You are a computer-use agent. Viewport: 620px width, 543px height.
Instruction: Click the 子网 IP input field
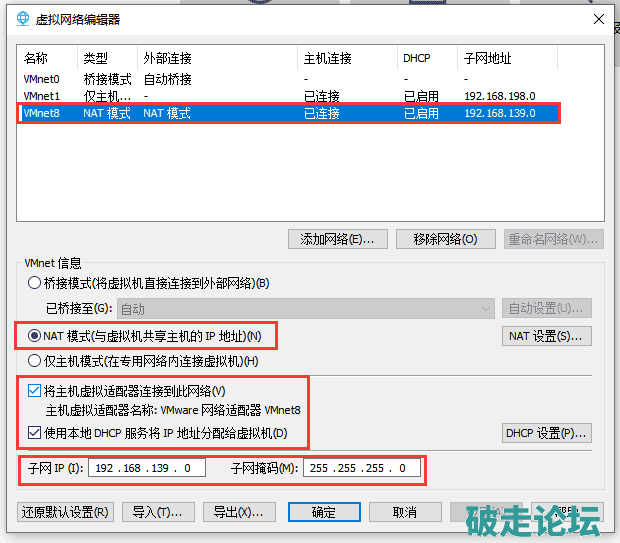pos(147,468)
